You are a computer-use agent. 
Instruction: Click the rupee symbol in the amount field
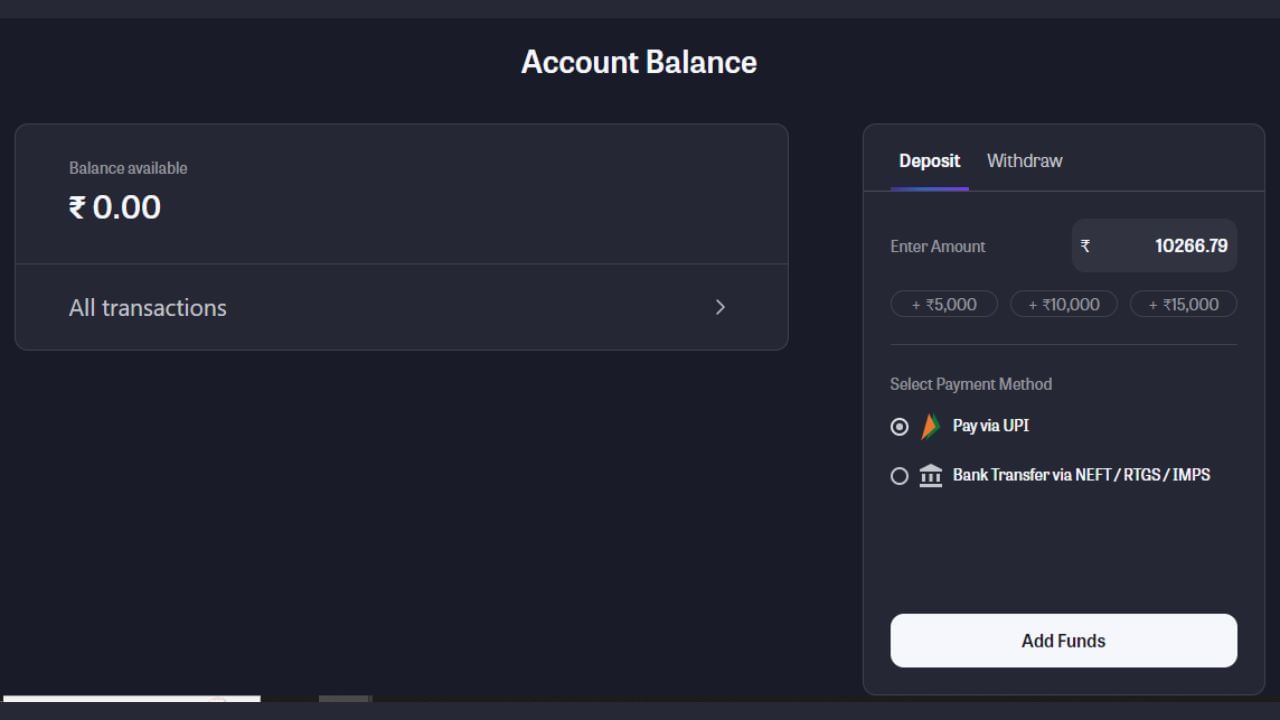[x=1085, y=246]
